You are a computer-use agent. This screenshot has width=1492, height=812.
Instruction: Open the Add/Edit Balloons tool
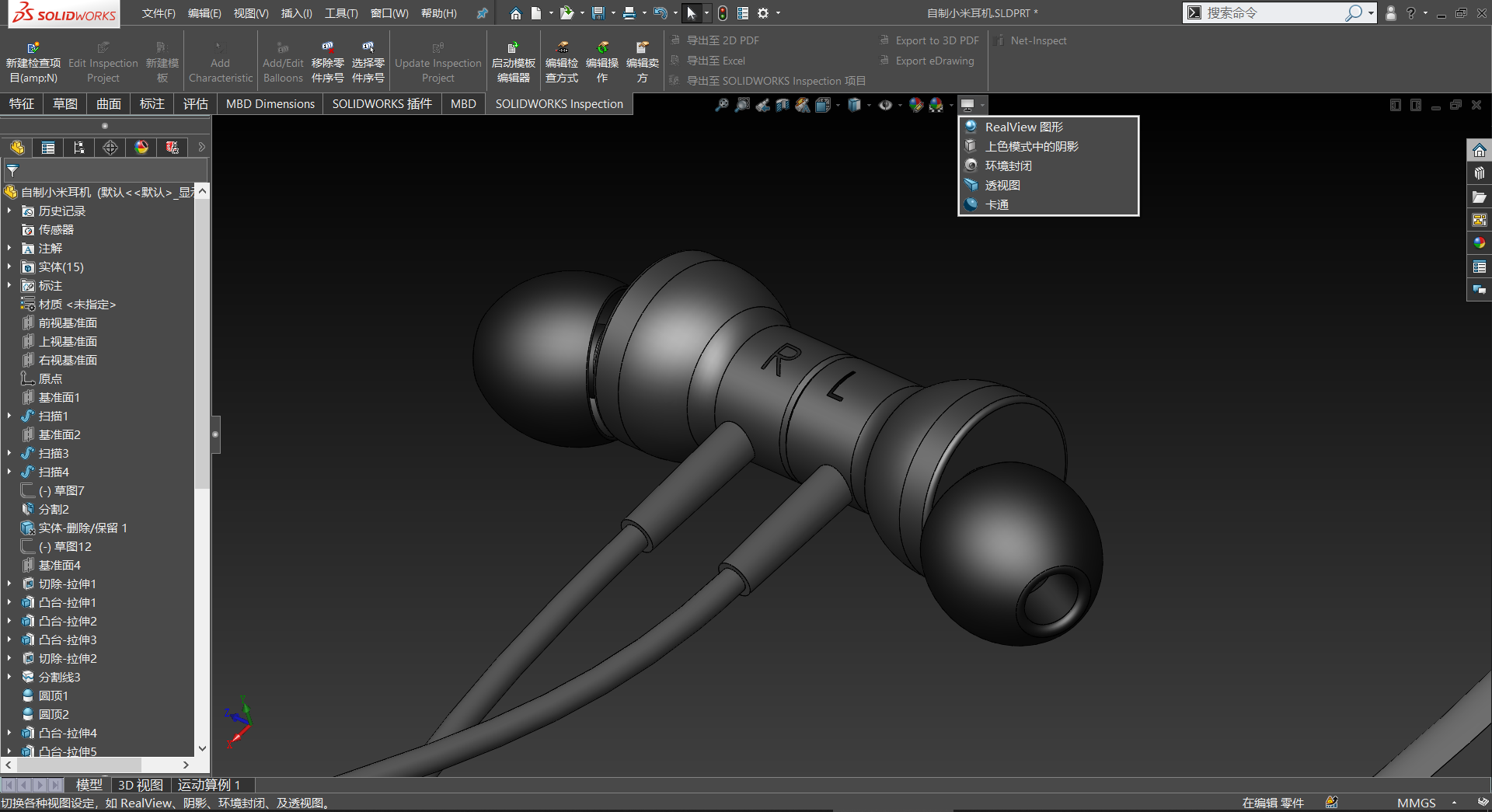(282, 61)
